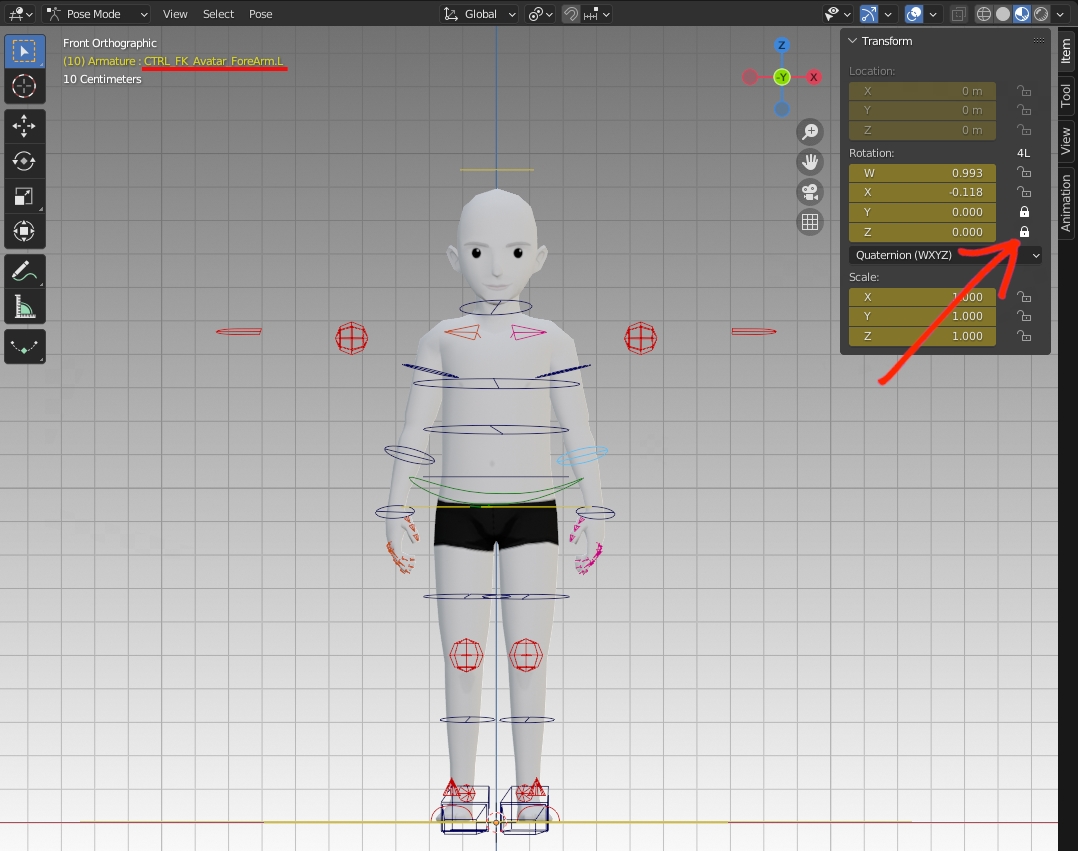Viewport: 1078px width, 851px height.
Task: Toggle the Y rotation lock
Action: pyautogui.click(x=1024, y=212)
